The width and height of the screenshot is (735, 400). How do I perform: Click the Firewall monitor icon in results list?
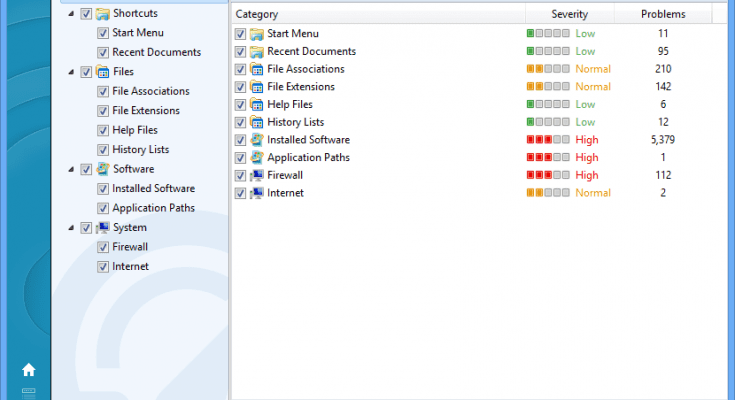[x=257, y=175]
